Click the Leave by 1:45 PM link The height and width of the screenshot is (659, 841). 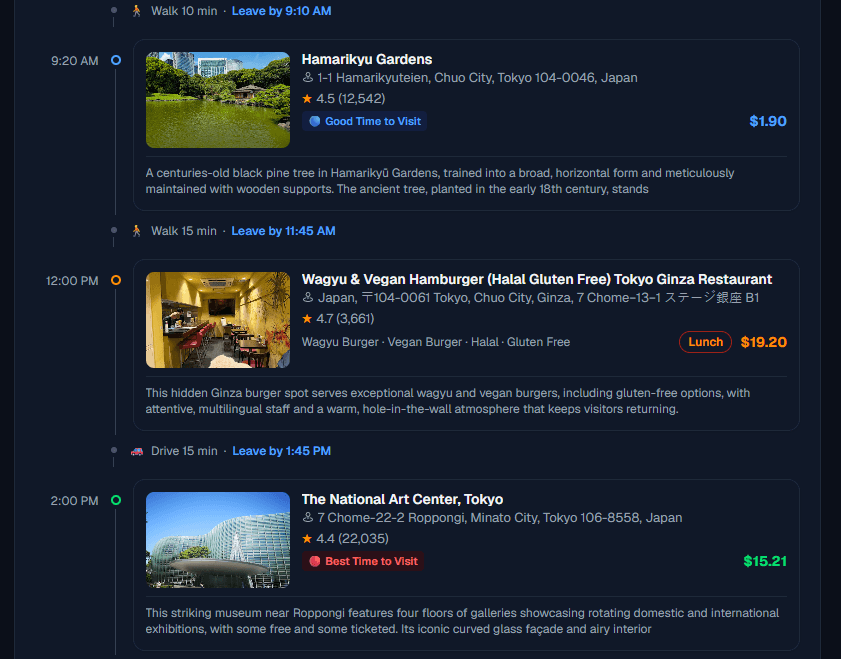coord(282,451)
